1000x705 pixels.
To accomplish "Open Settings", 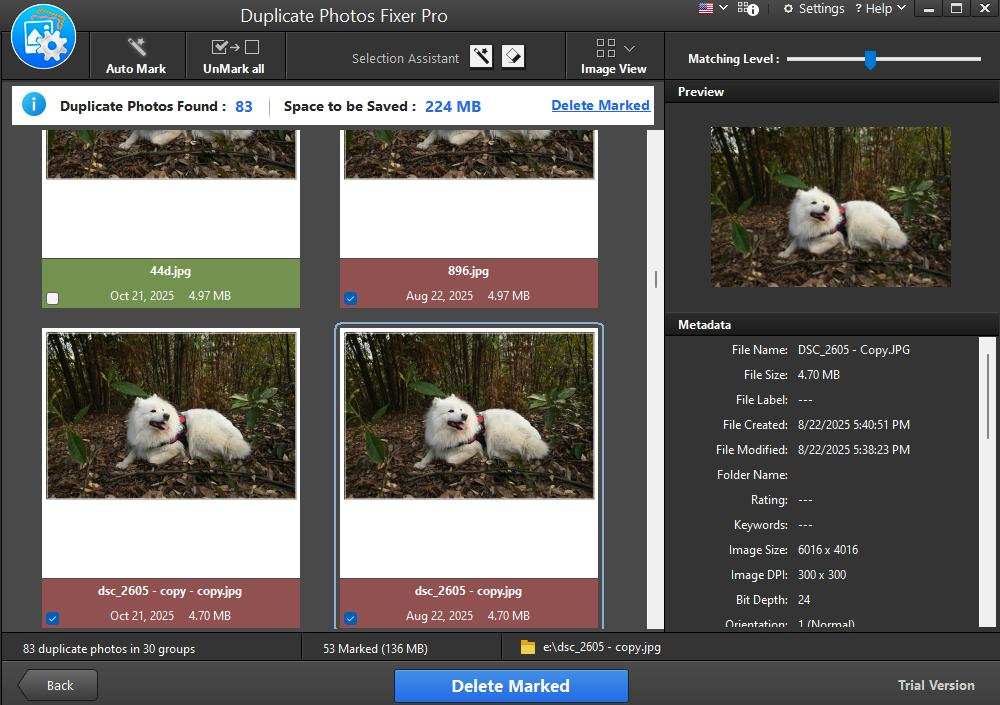I will tap(814, 8).
